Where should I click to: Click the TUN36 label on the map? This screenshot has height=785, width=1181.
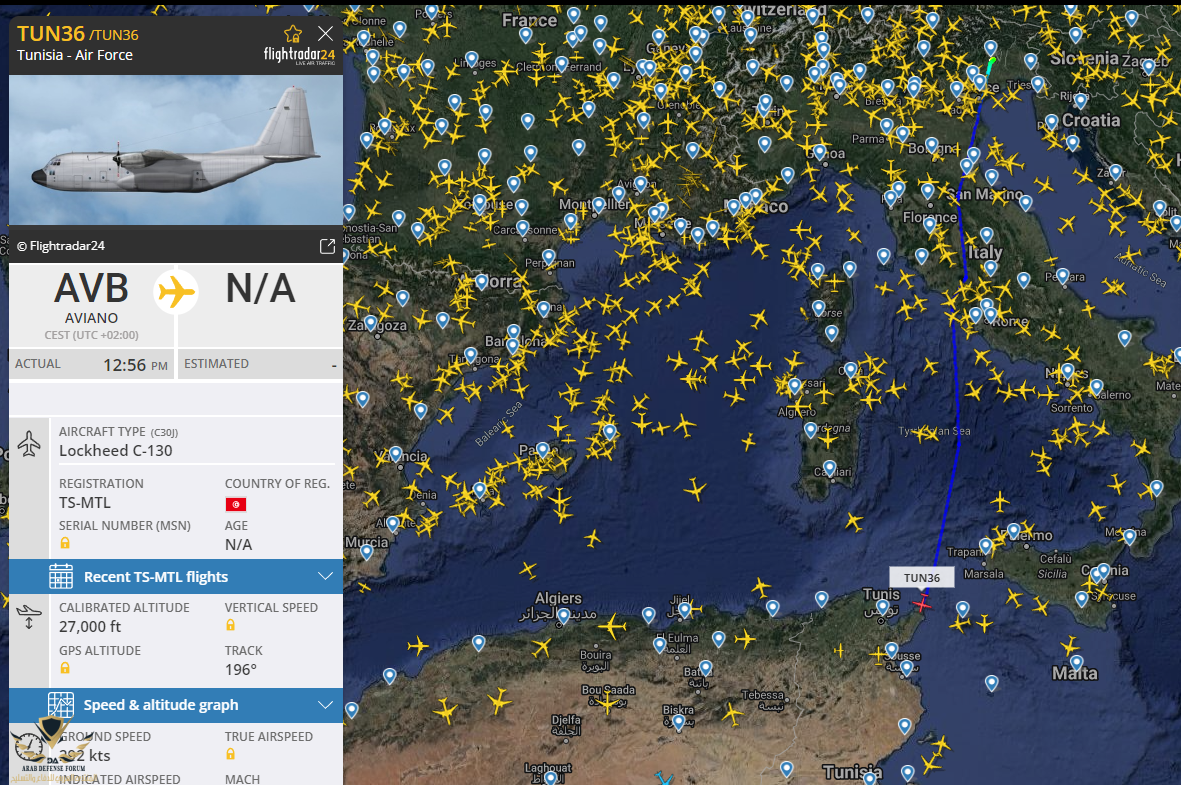pos(922,578)
